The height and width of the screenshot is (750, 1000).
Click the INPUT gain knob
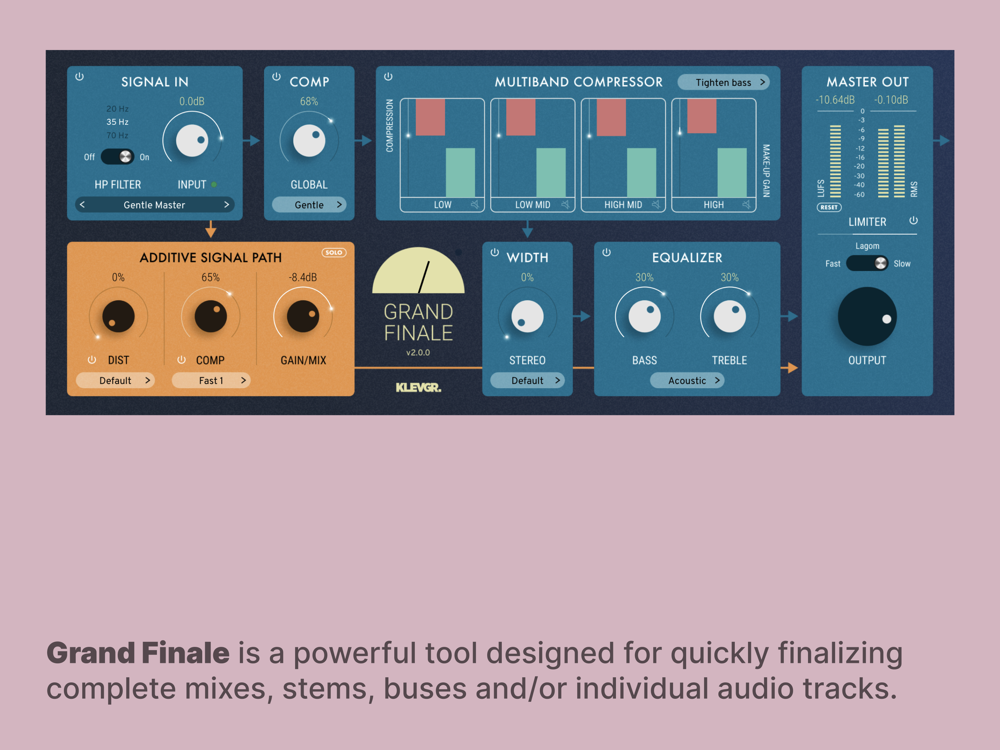click(192, 140)
